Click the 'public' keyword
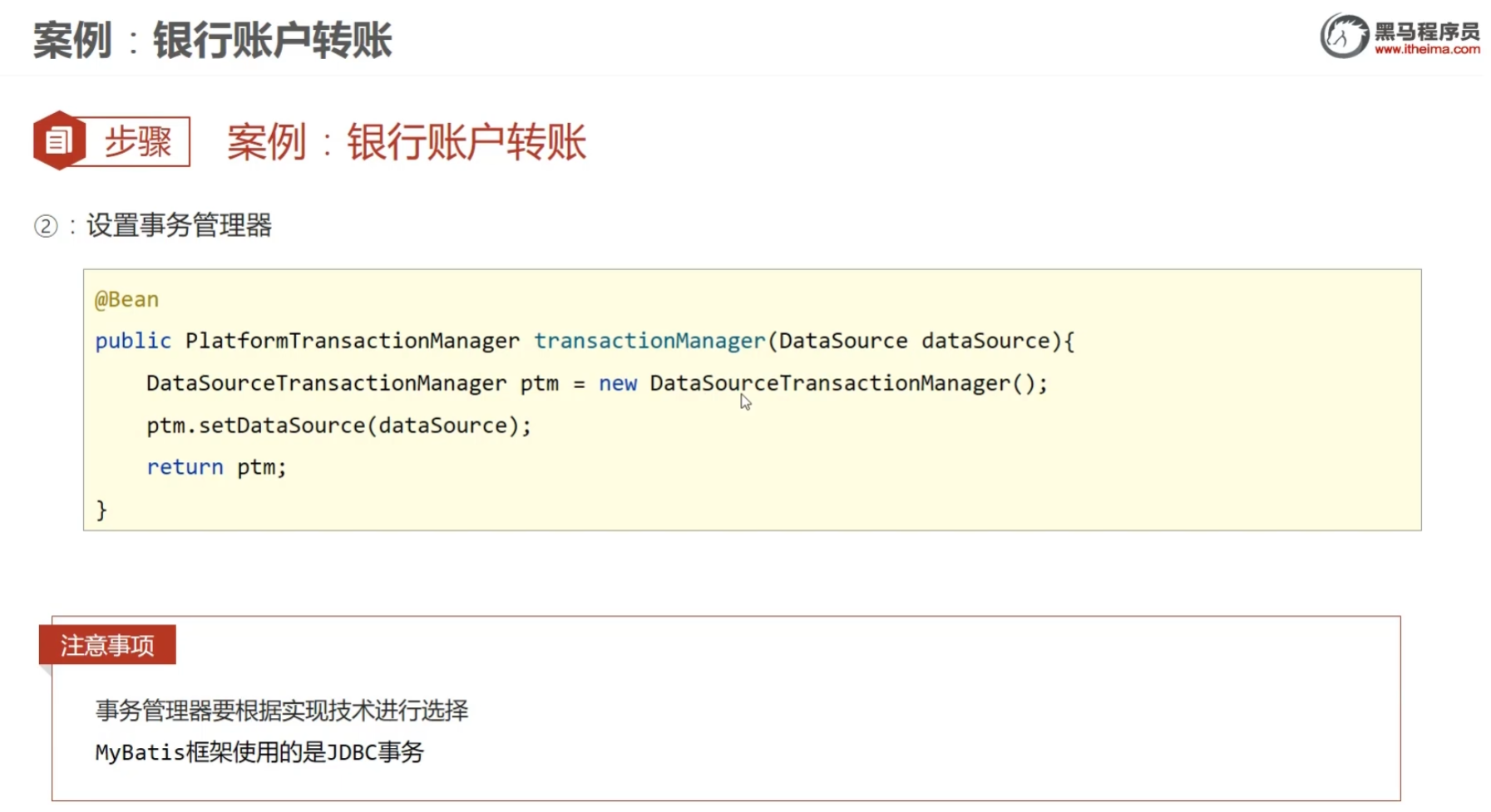 [x=133, y=341]
